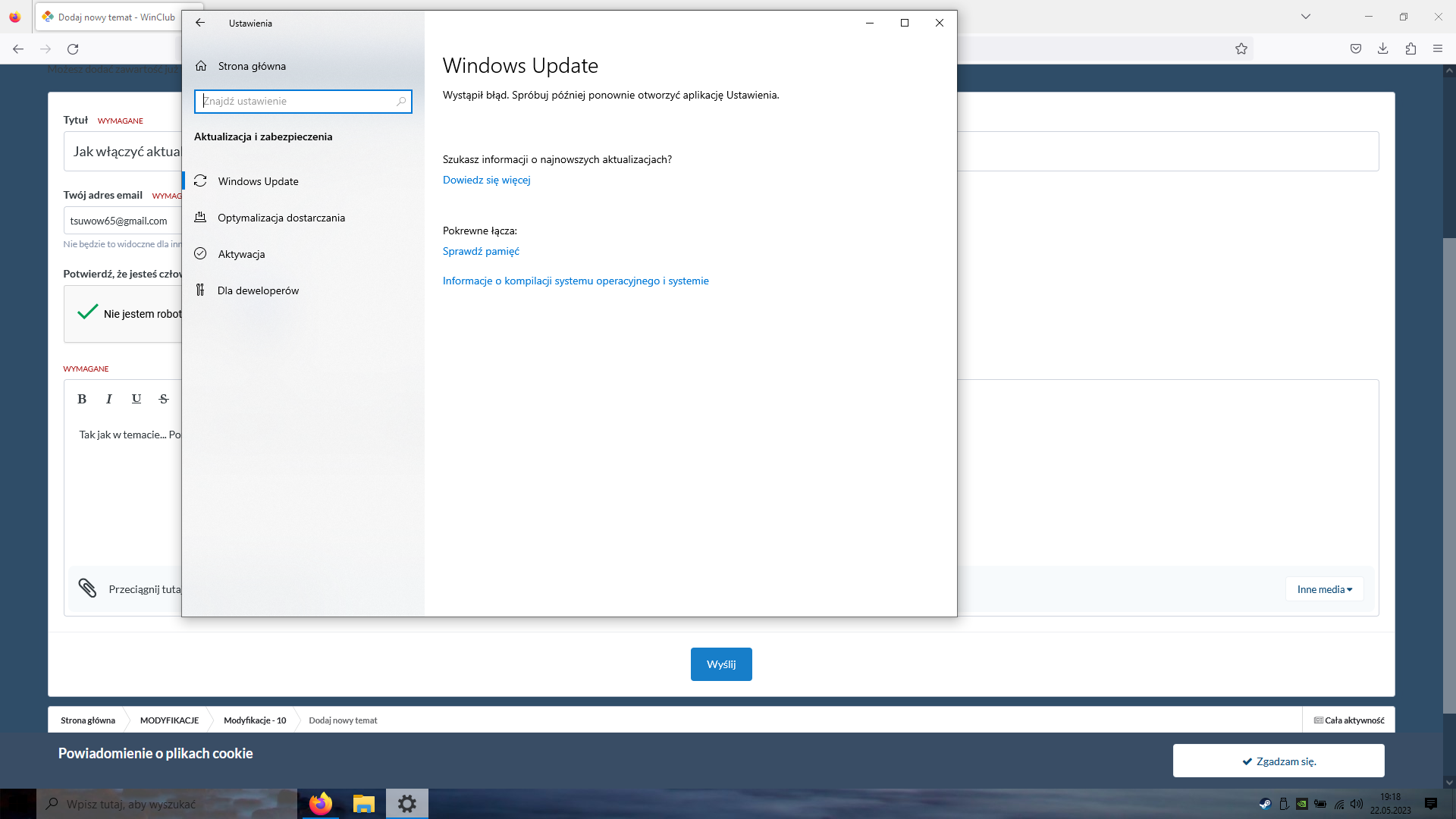
Task: Click Firefox forward arrow
Action: (x=45, y=49)
